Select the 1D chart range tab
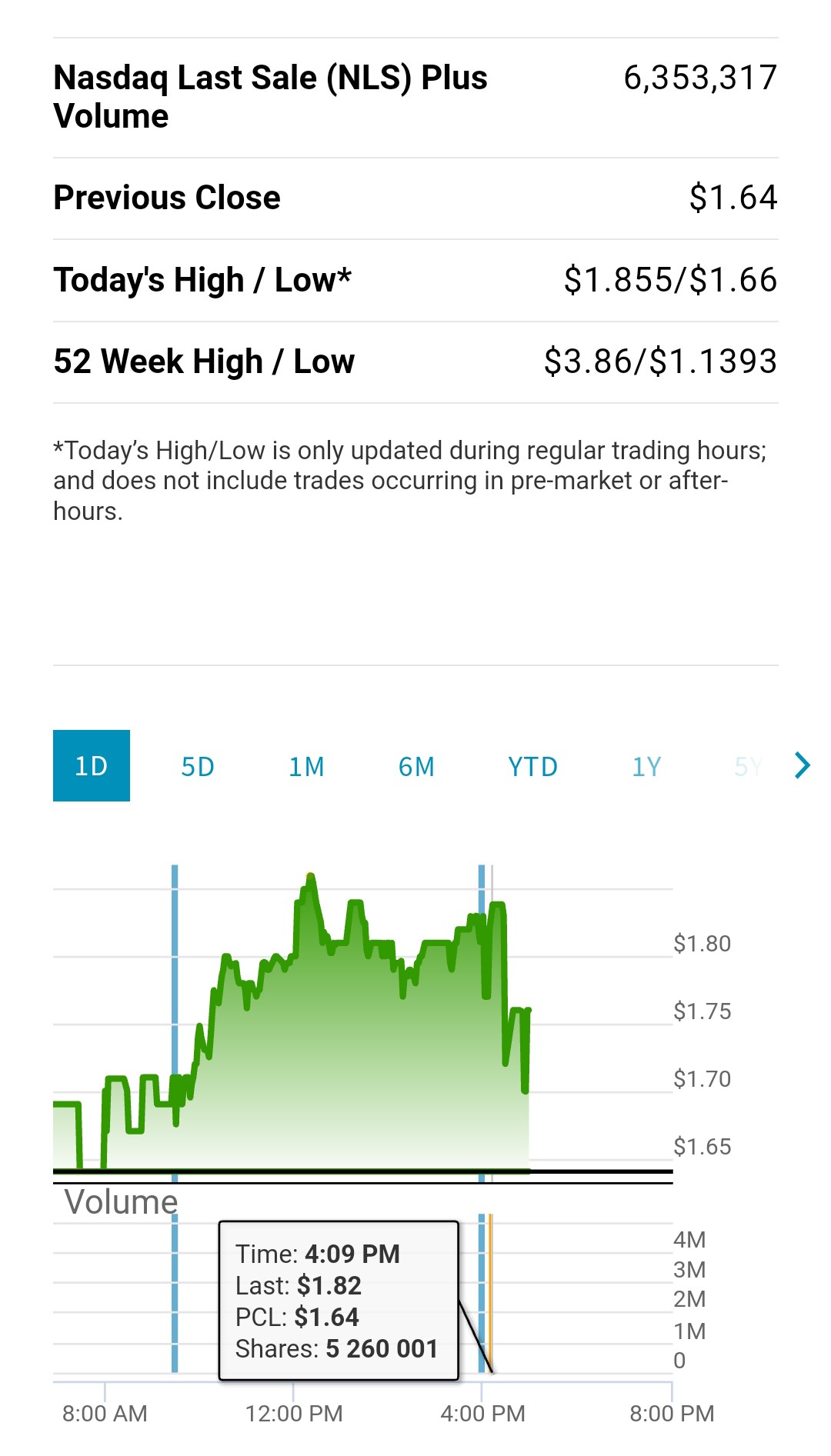 click(x=91, y=766)
